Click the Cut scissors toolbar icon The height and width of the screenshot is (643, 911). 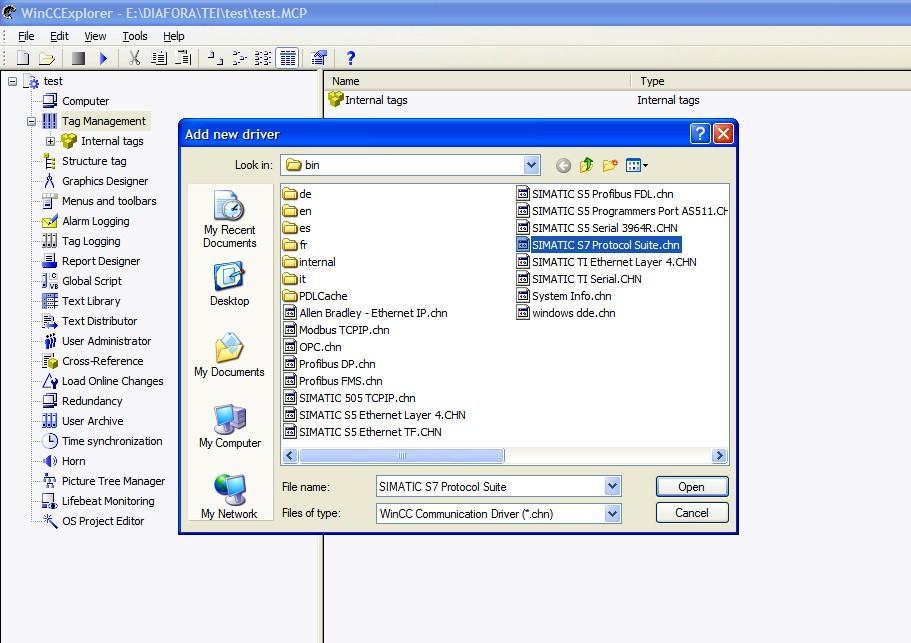tap(134, 58)
